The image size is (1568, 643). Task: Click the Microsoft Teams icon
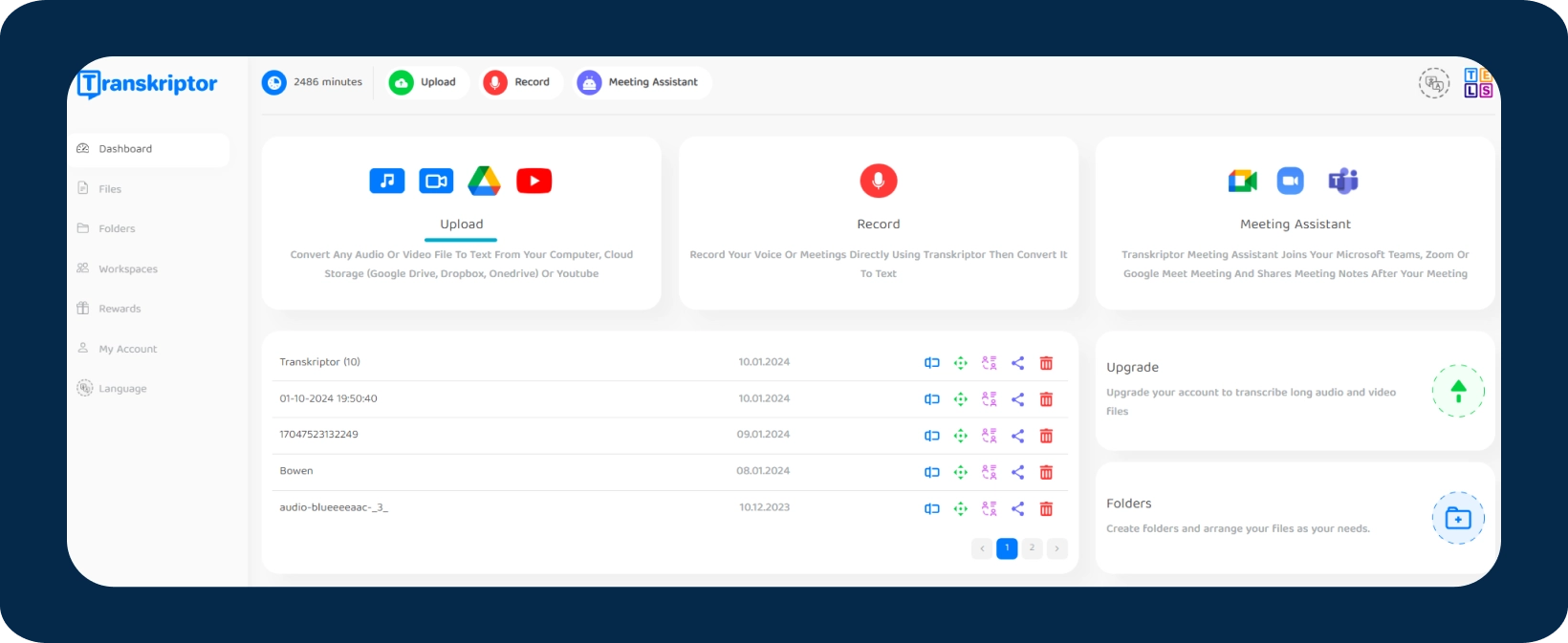coord(1343,181)
